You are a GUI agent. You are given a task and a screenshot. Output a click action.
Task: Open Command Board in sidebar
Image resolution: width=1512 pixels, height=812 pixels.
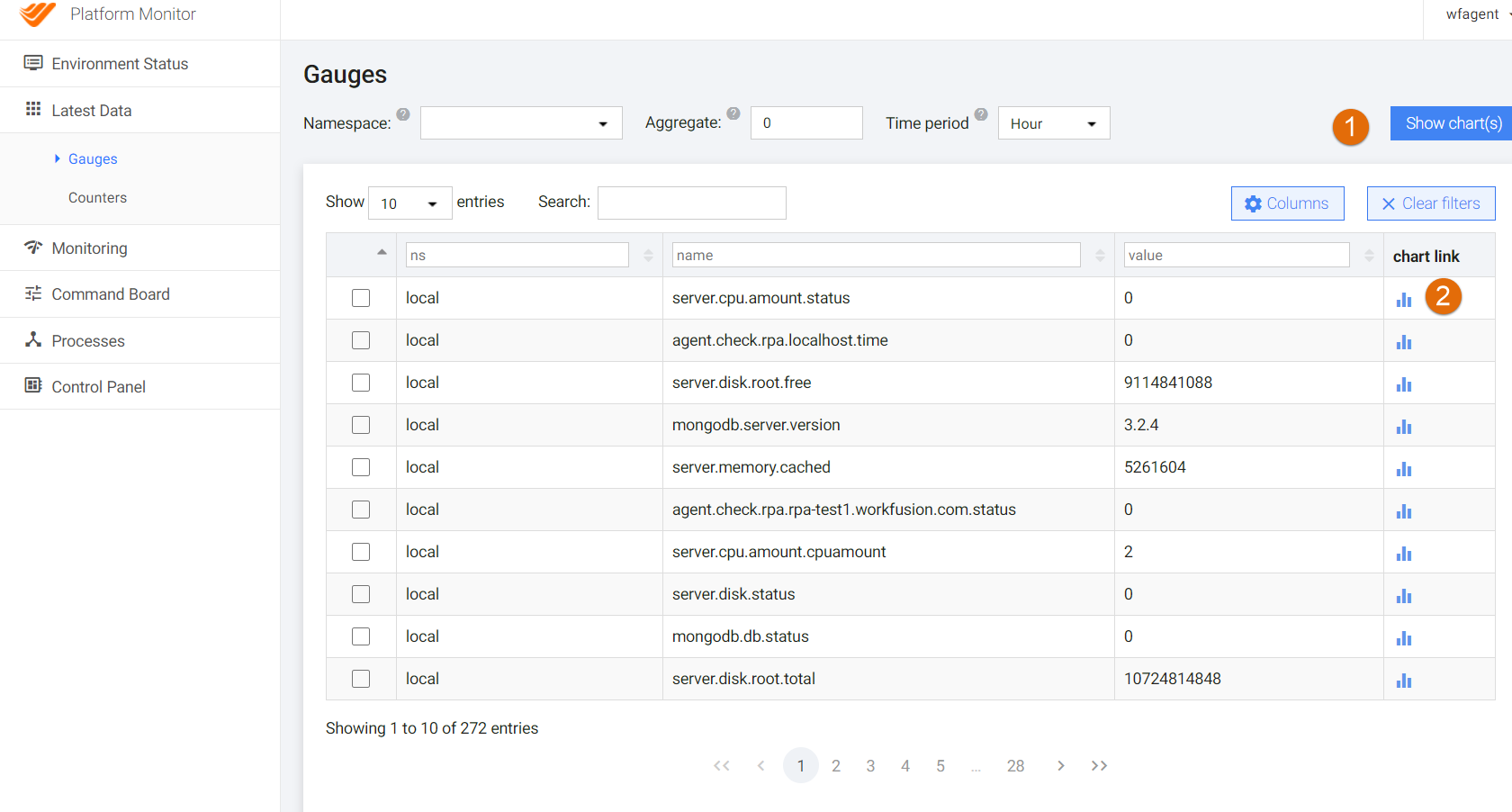coord(139,293)
